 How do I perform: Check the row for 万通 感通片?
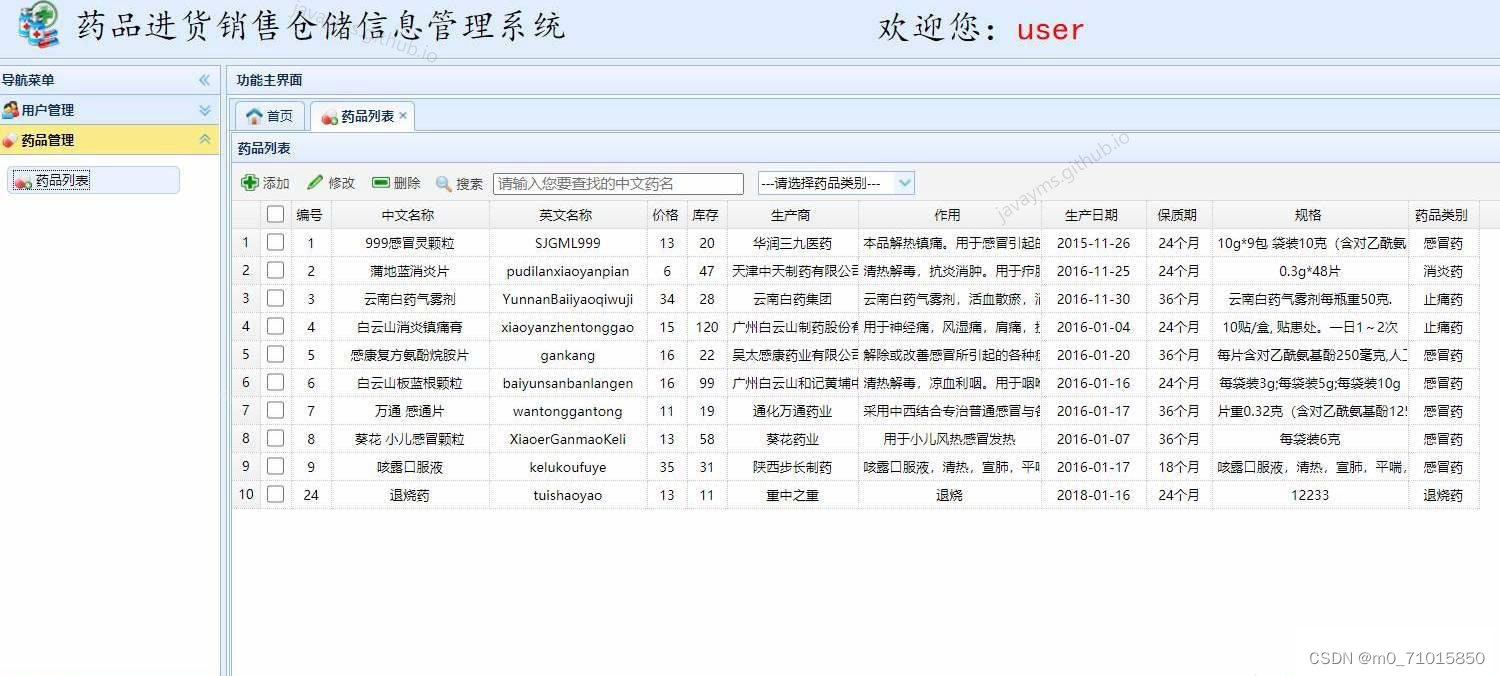coord(275,410)
